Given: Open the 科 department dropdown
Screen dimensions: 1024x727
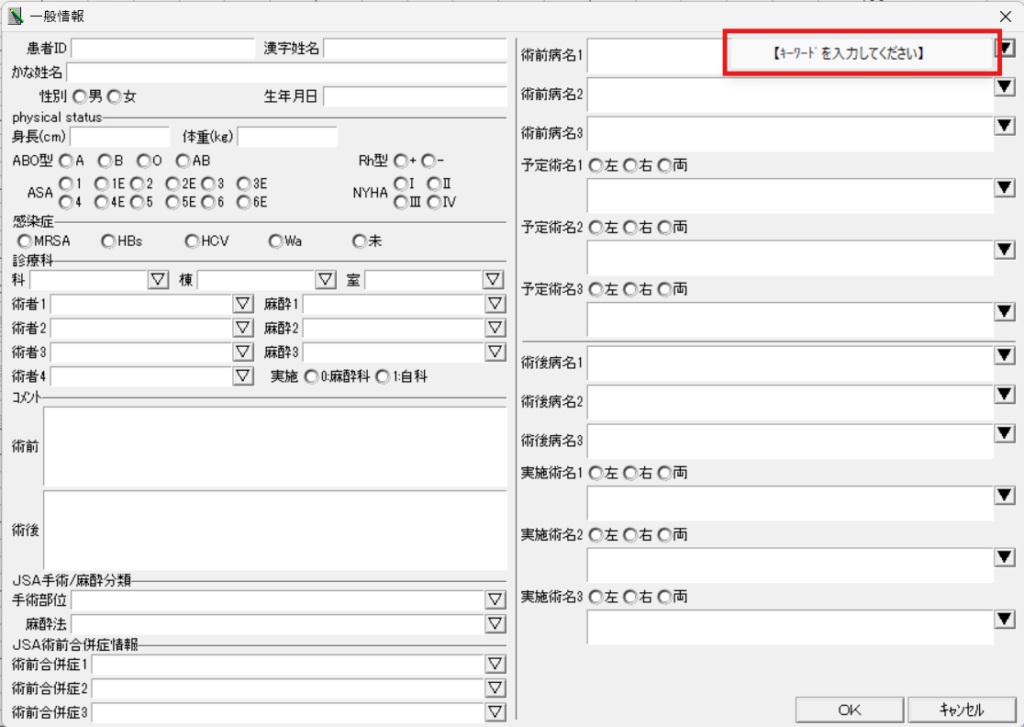Looking at the screenshot, I should tap(158, 279).
